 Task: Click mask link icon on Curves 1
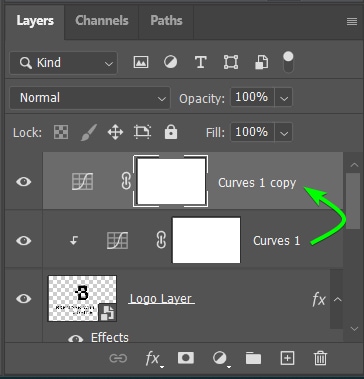(x=161, y=241)
